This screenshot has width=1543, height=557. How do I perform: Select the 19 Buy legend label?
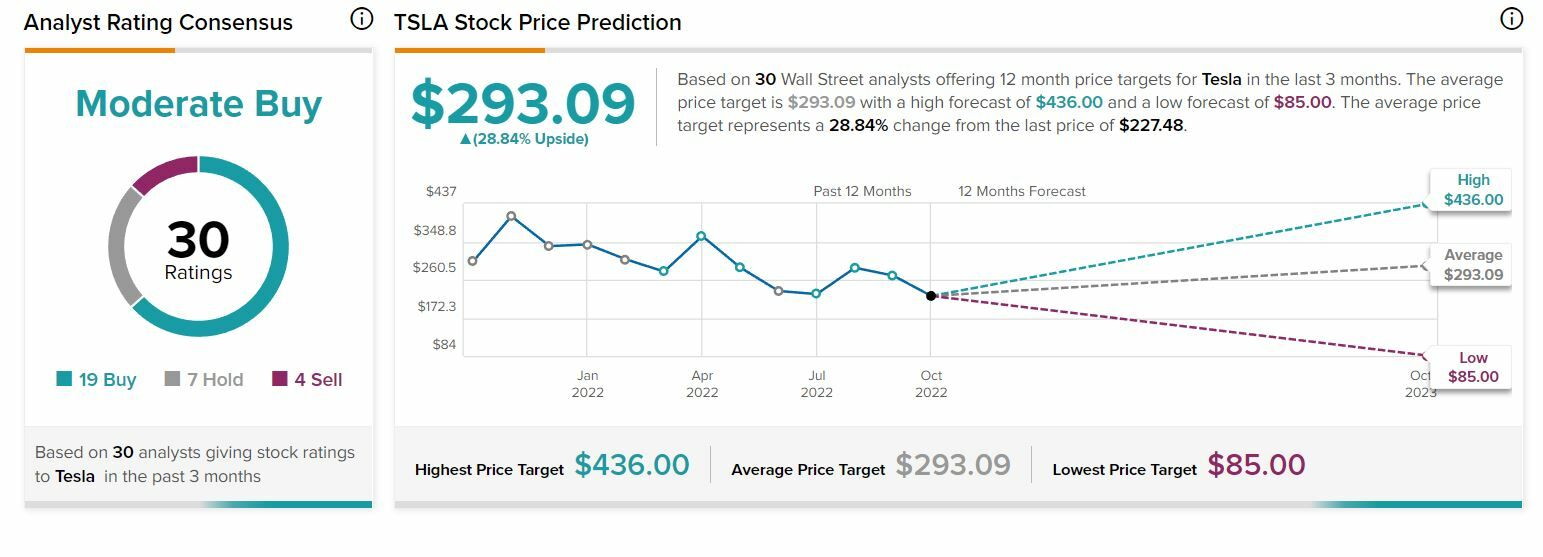click(x=107, y=380)
